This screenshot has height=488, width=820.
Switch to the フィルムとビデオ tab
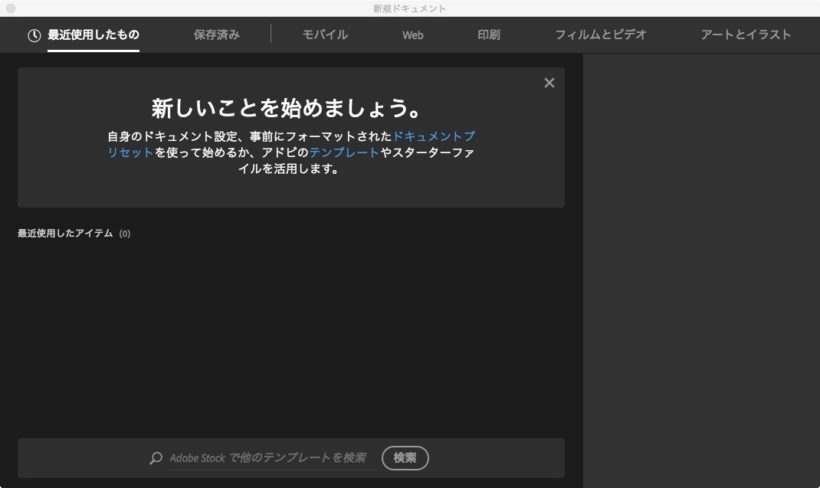(601, 35)
